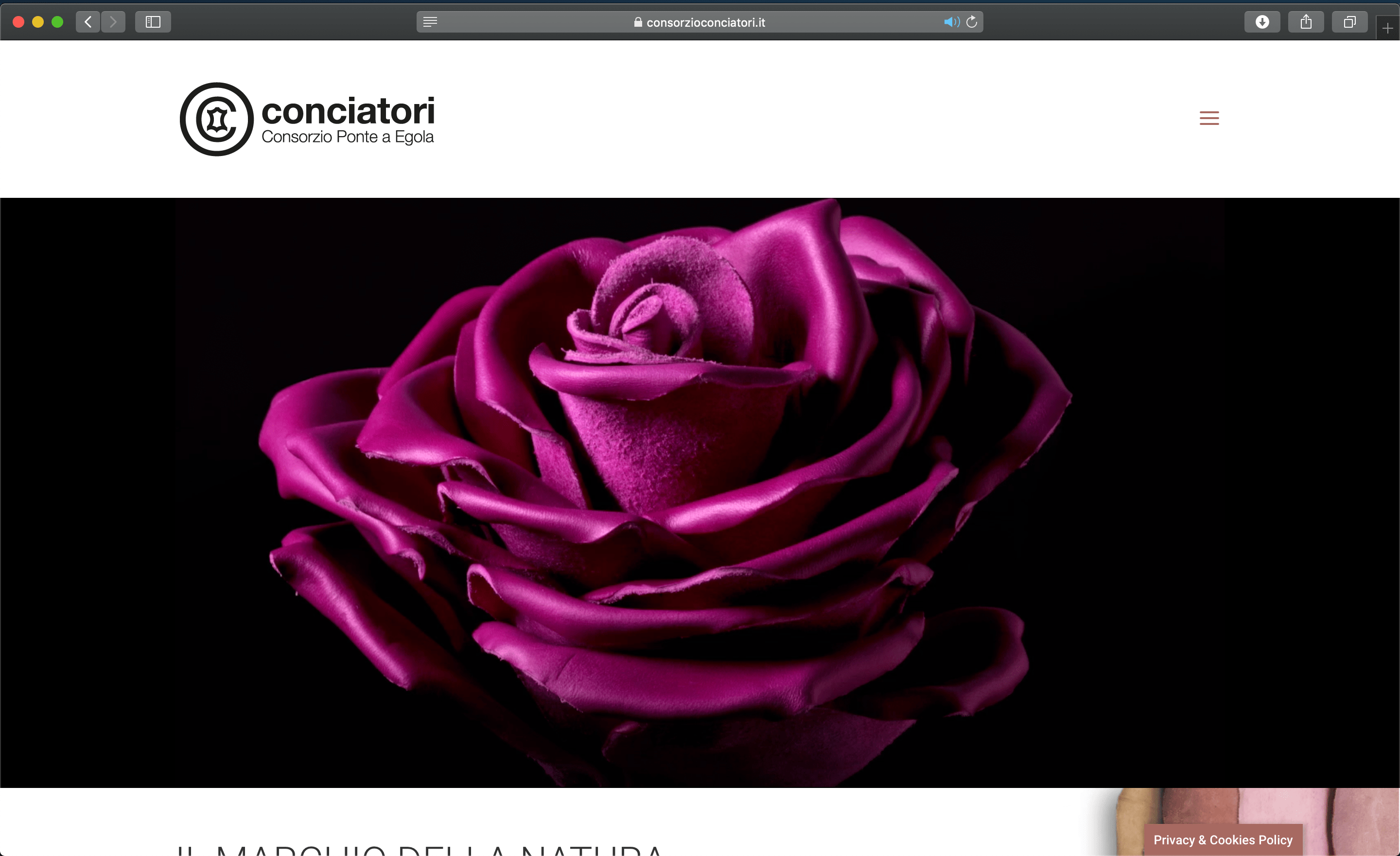Show the downloads list

(1262, 22)
